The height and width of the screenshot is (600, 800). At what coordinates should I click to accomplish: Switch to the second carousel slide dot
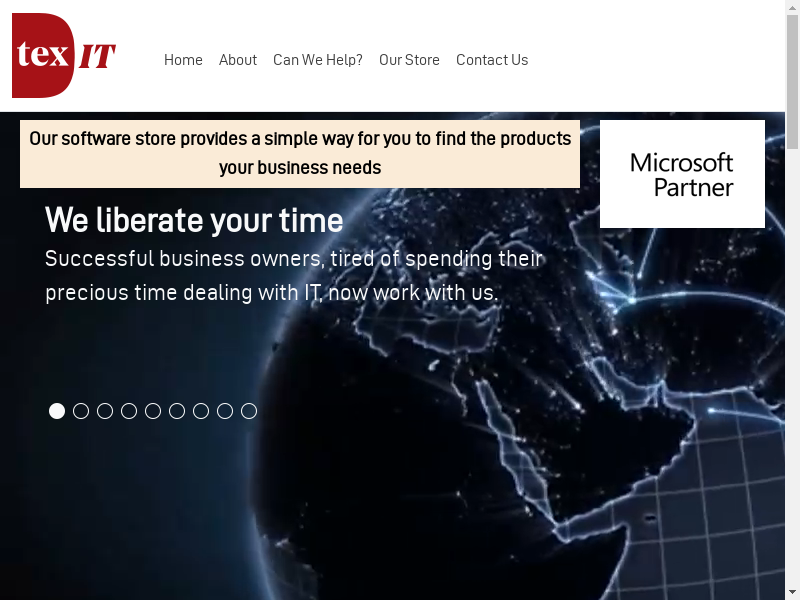point(81,411)
